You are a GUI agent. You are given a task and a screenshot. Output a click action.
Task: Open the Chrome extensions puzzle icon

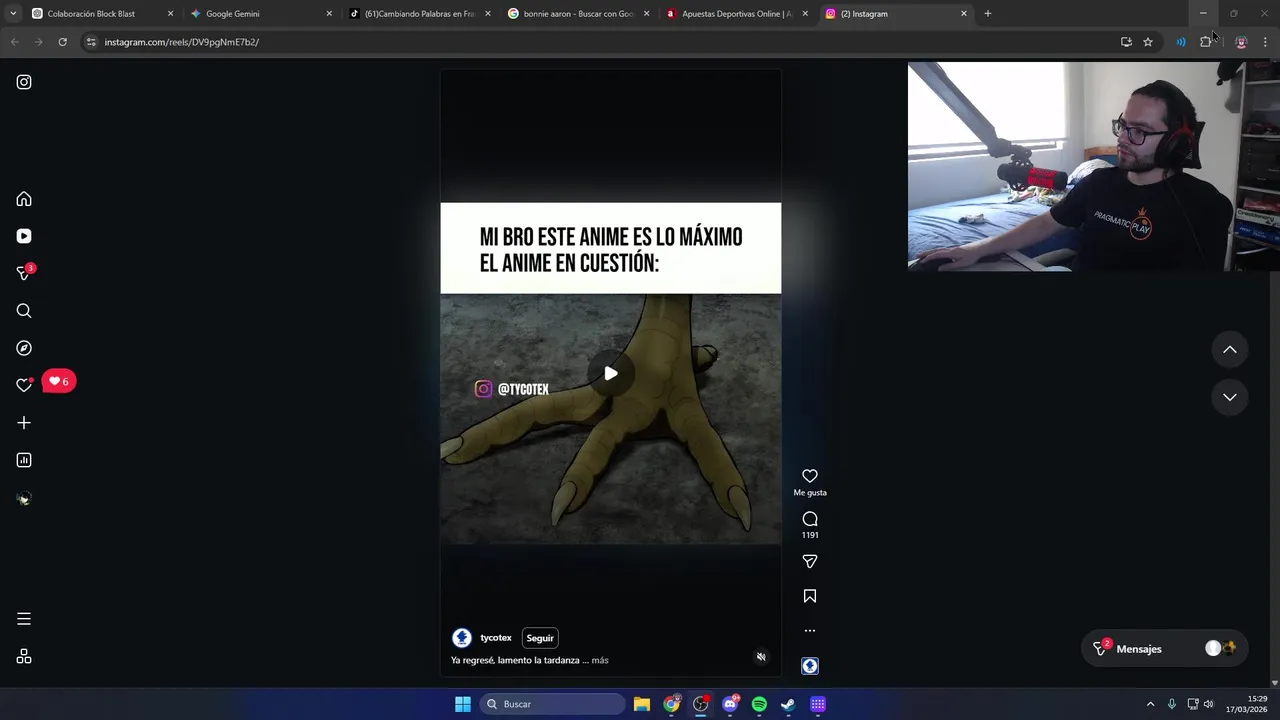pyautogui.click(x=1206, y=42)
